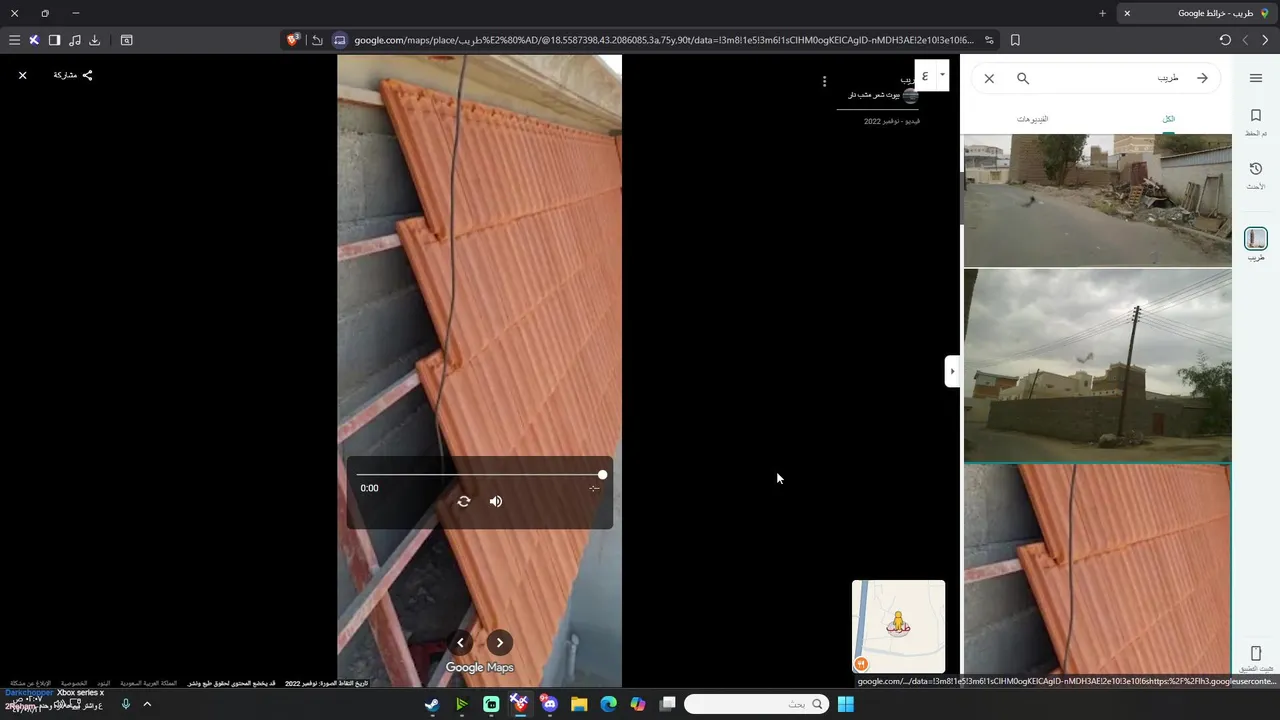Open the three-dot options menu near contributor name
The height and width of the screenshot is (720, 1280).
click(824, 81)
